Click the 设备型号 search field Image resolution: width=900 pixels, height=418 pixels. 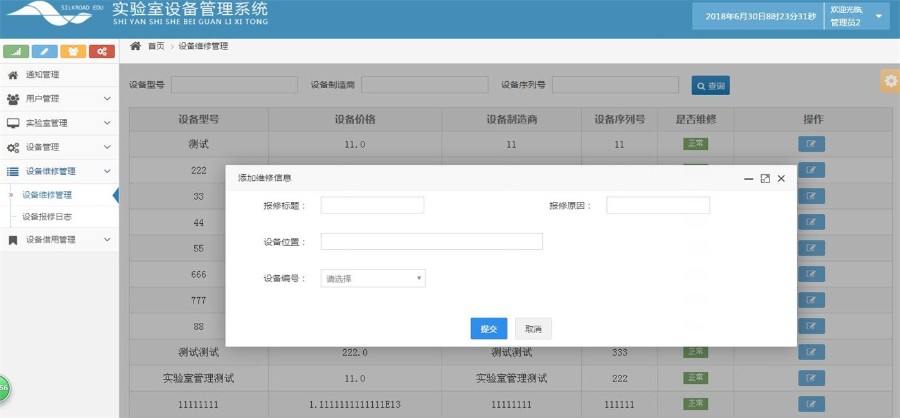click(x=234, y=85)
